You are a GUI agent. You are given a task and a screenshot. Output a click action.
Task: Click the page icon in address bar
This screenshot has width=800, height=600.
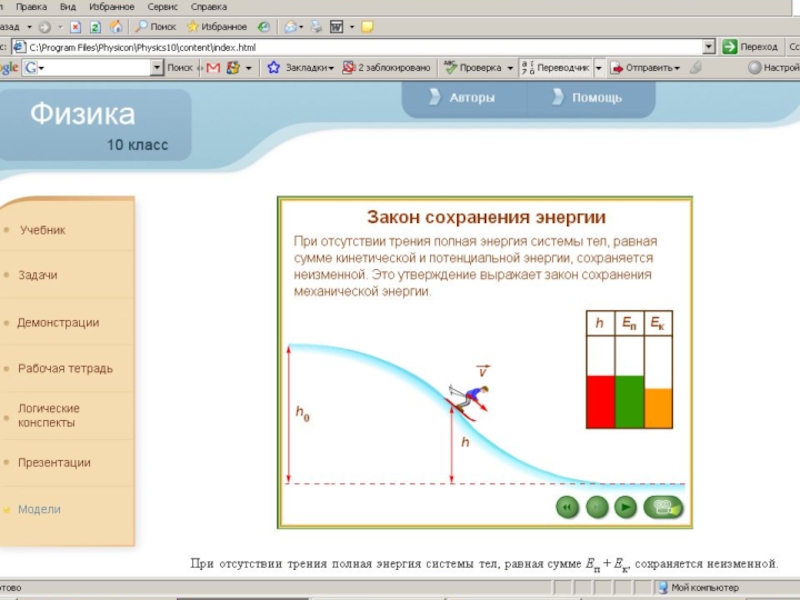[x=19, y=47]
